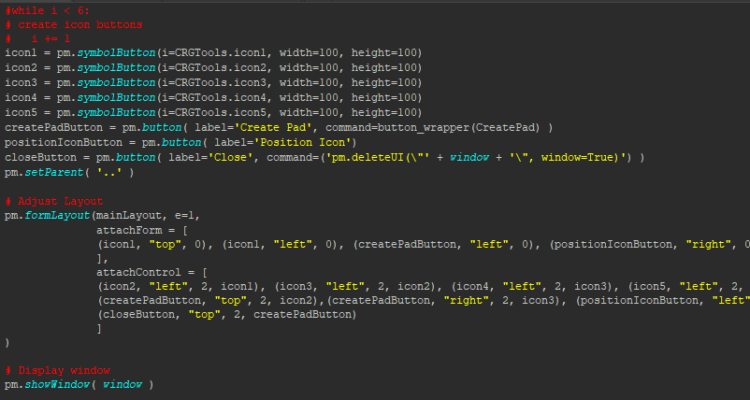Click the 'pm.showWindow( window )' line
This screenshot has width=750, height=400.
[x=79, y=384]
